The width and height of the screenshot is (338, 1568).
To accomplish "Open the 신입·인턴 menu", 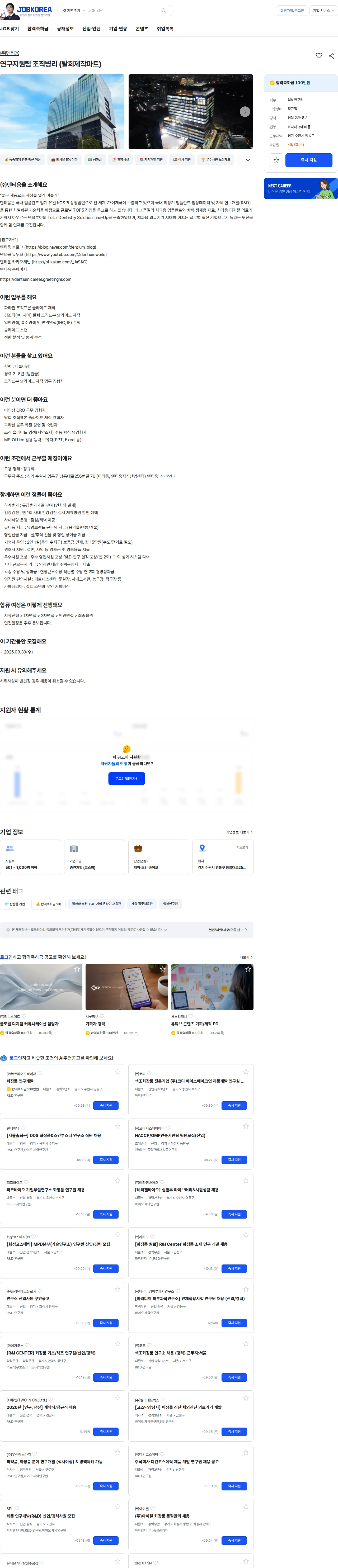I will pyautogui.click(x=91, y=29).
